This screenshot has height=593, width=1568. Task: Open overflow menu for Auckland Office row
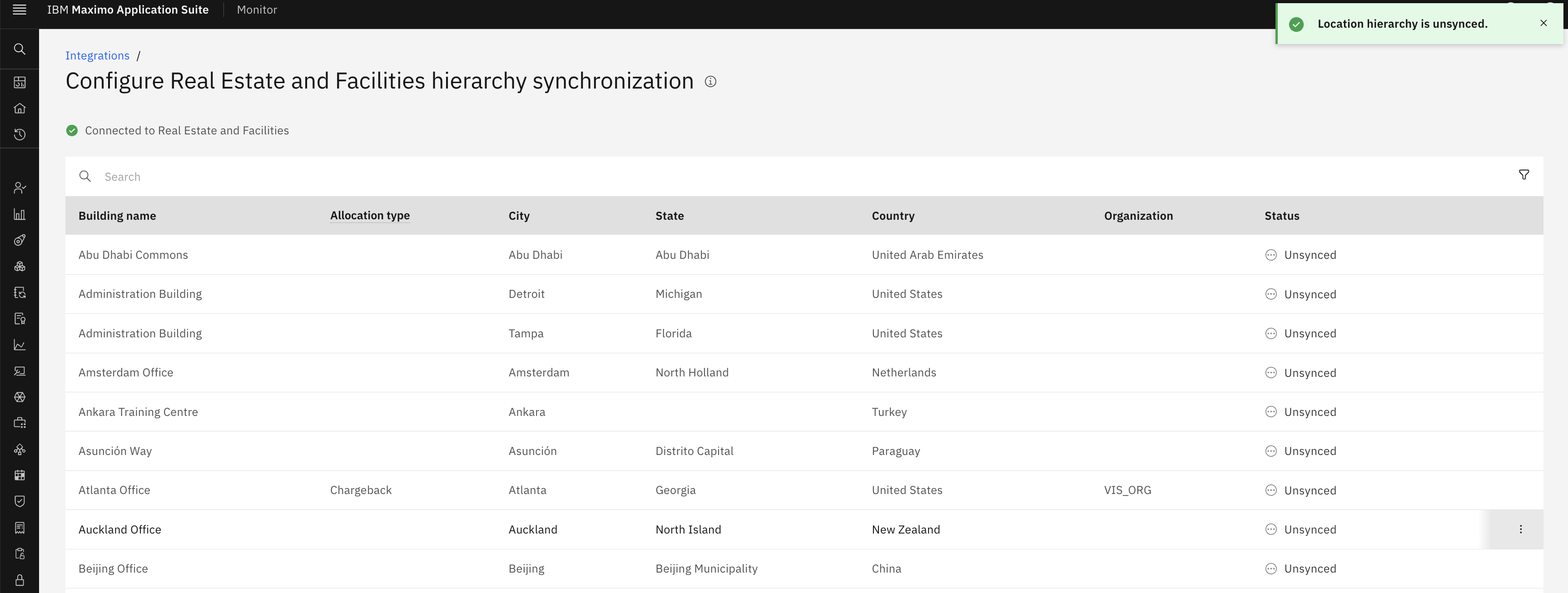(1520, 529)
